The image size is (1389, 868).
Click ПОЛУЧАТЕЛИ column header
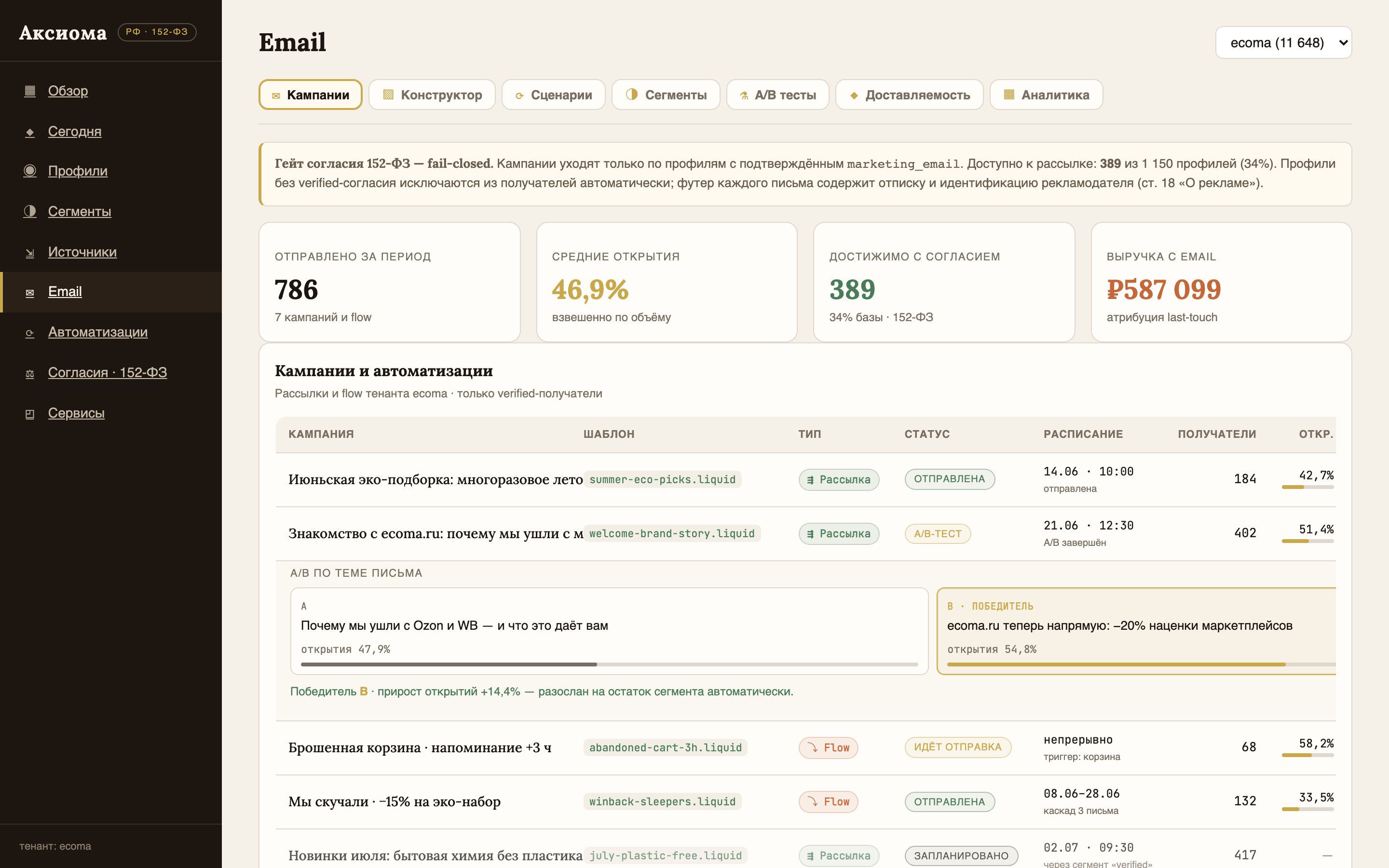point(1217,434)
